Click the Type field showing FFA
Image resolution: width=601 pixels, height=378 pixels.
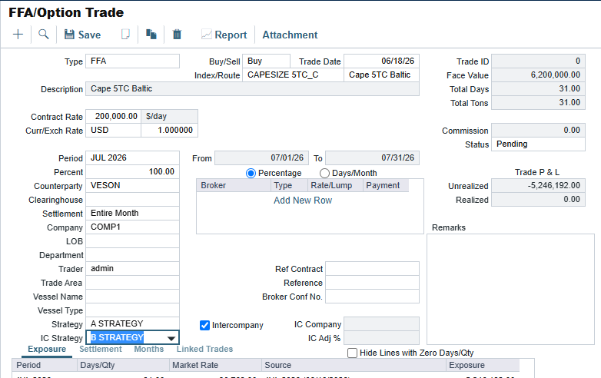coord(132,61)
